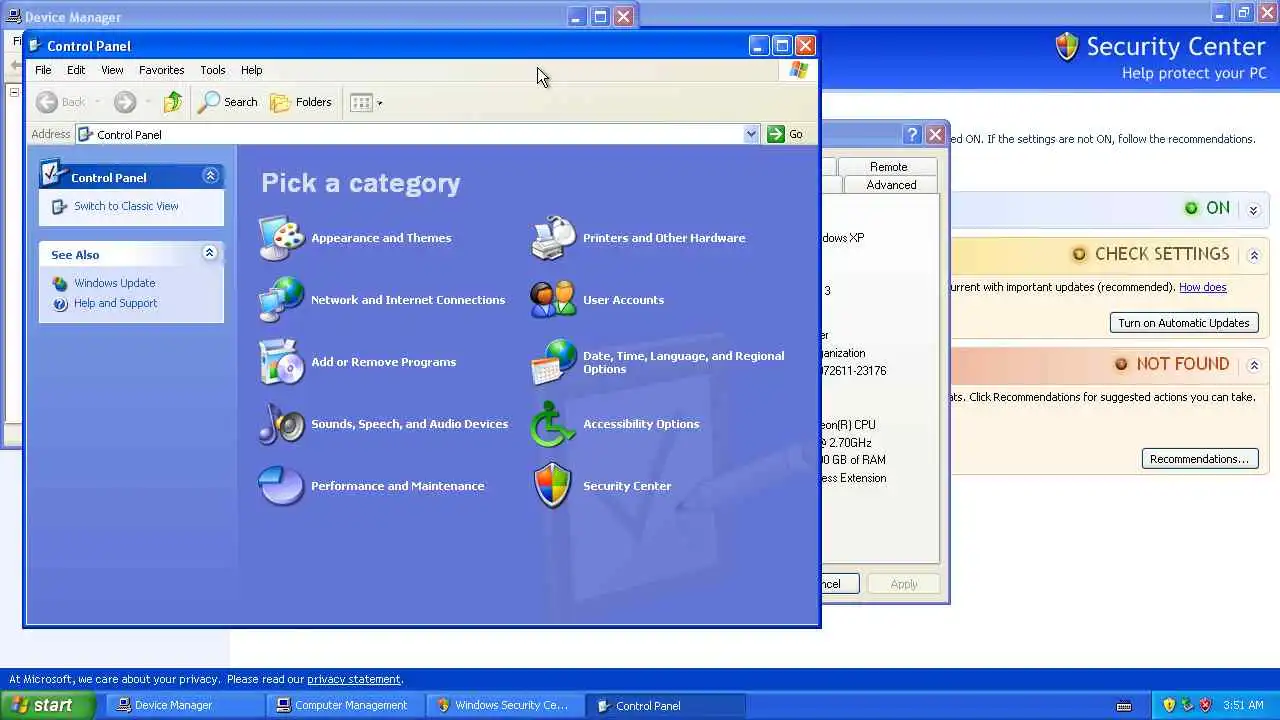1280x720 pixels.
Task: Collapse the CHECK SETTINGS section
Action: pyautogui.click(x=1254, y=255)
